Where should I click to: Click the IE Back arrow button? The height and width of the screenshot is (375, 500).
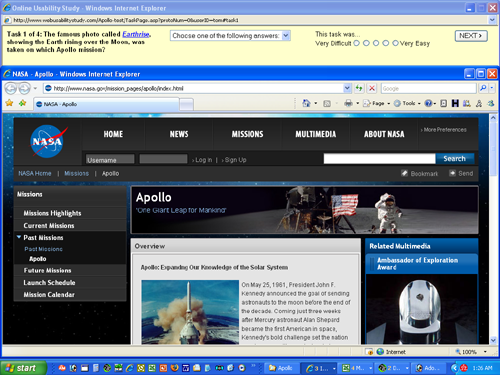coord(11,88)
